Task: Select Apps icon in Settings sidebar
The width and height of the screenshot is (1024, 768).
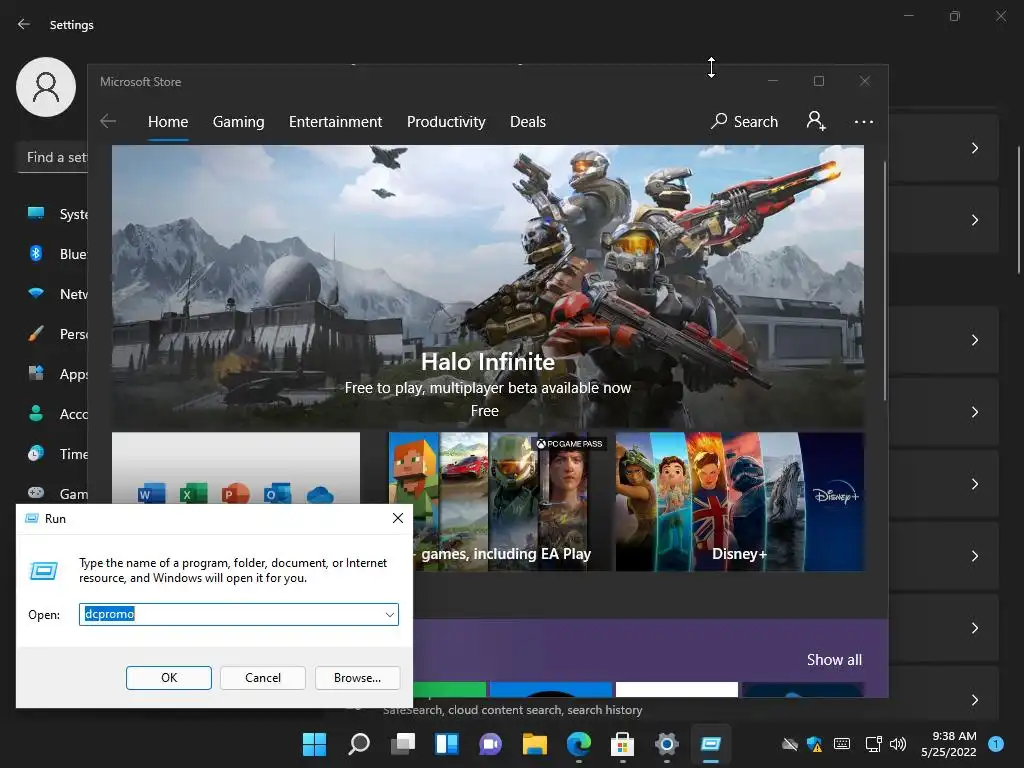Action: click(36, 374)
